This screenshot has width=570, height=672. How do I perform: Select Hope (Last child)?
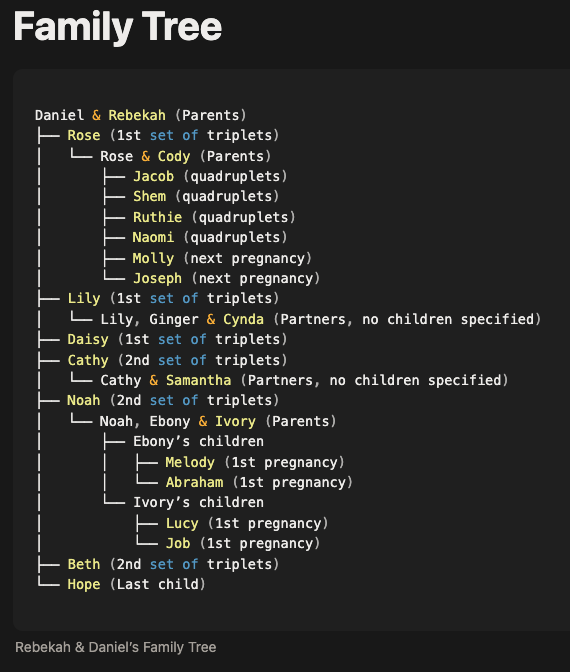(x=136, y=584)
